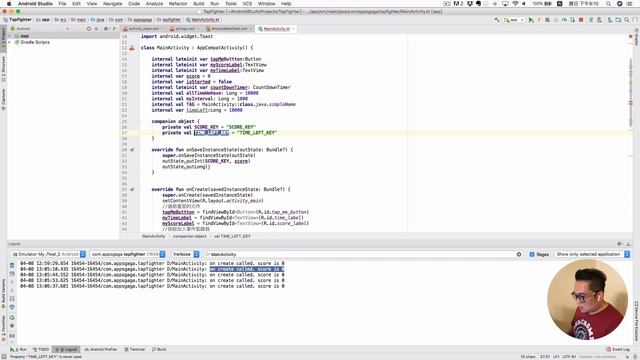Image resolution: width=640 pixels, height=360 pixels.
Task: Click companion object in editor breadcrumb
Action: 189,236
